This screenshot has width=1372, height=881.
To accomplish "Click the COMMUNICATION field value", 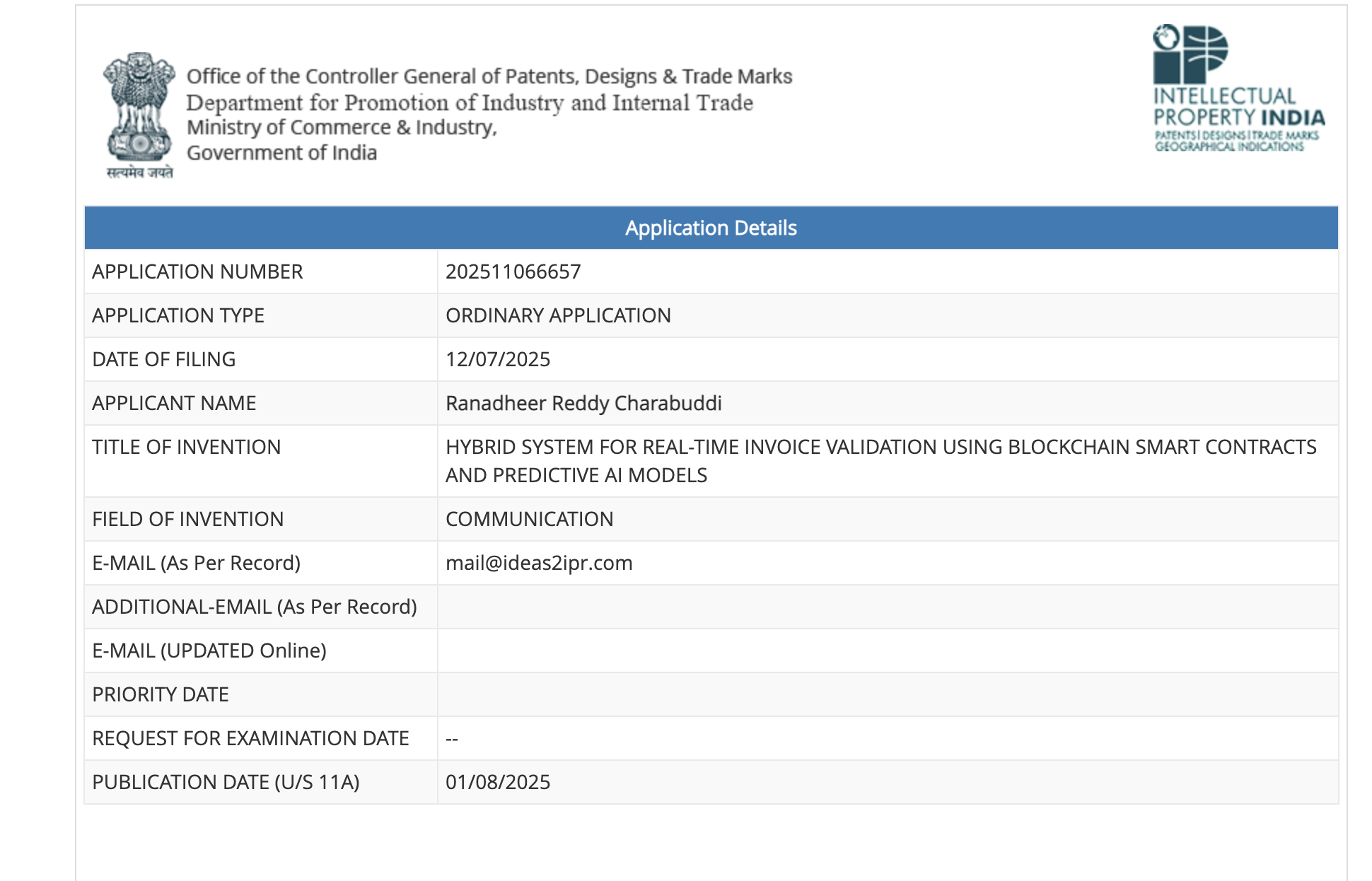I will 529,519.
